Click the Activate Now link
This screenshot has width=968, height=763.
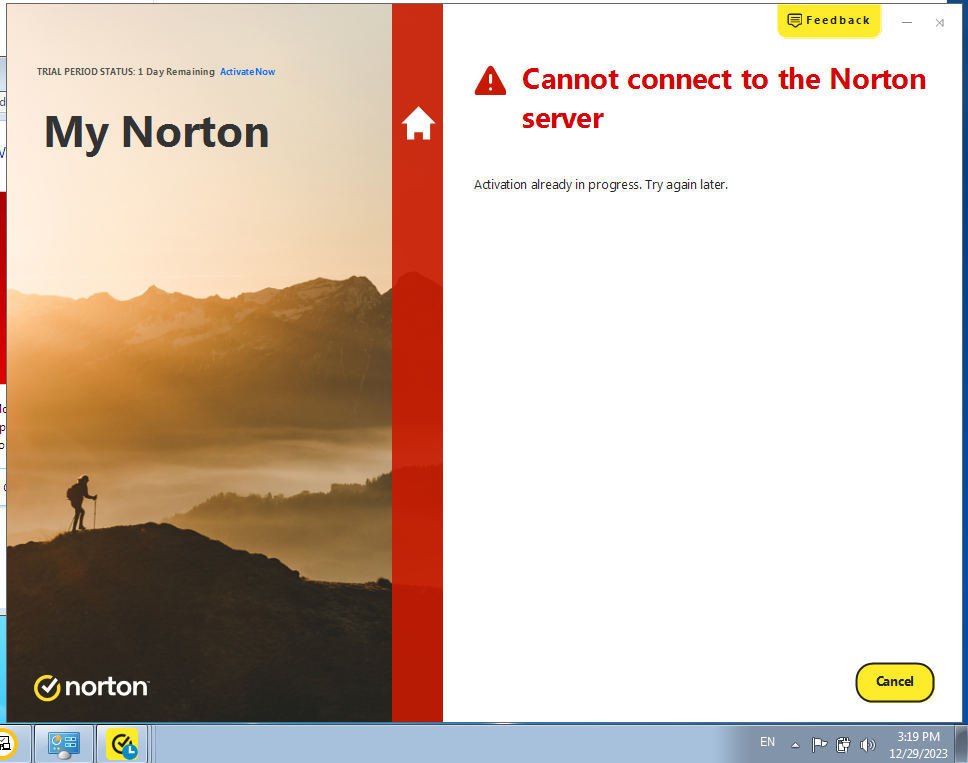click(x=248, y=72)
